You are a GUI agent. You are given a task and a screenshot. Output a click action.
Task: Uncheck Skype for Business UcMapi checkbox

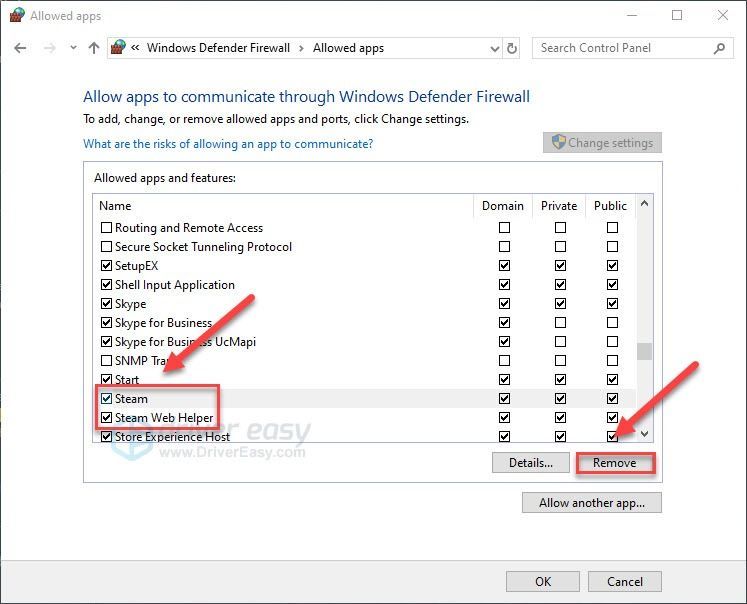pos(106,342)
